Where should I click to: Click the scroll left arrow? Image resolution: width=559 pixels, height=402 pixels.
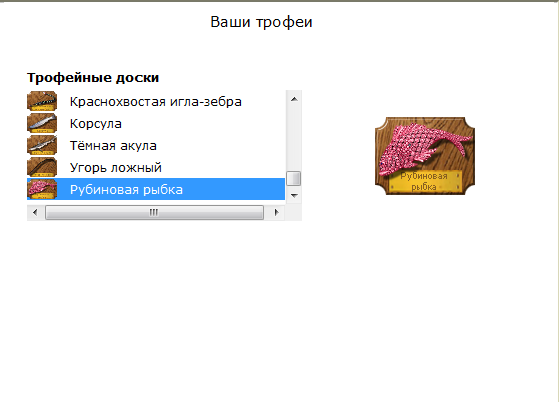pyautogui.click(x=35, y=212)
